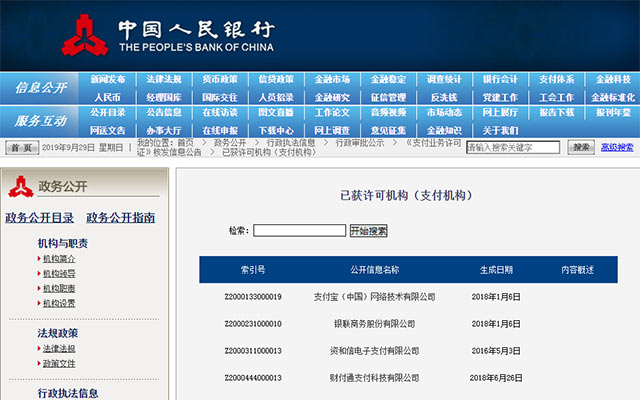Click the red emblem beside 政务公开
The image size is (640, 400).
tap(20, 186)
